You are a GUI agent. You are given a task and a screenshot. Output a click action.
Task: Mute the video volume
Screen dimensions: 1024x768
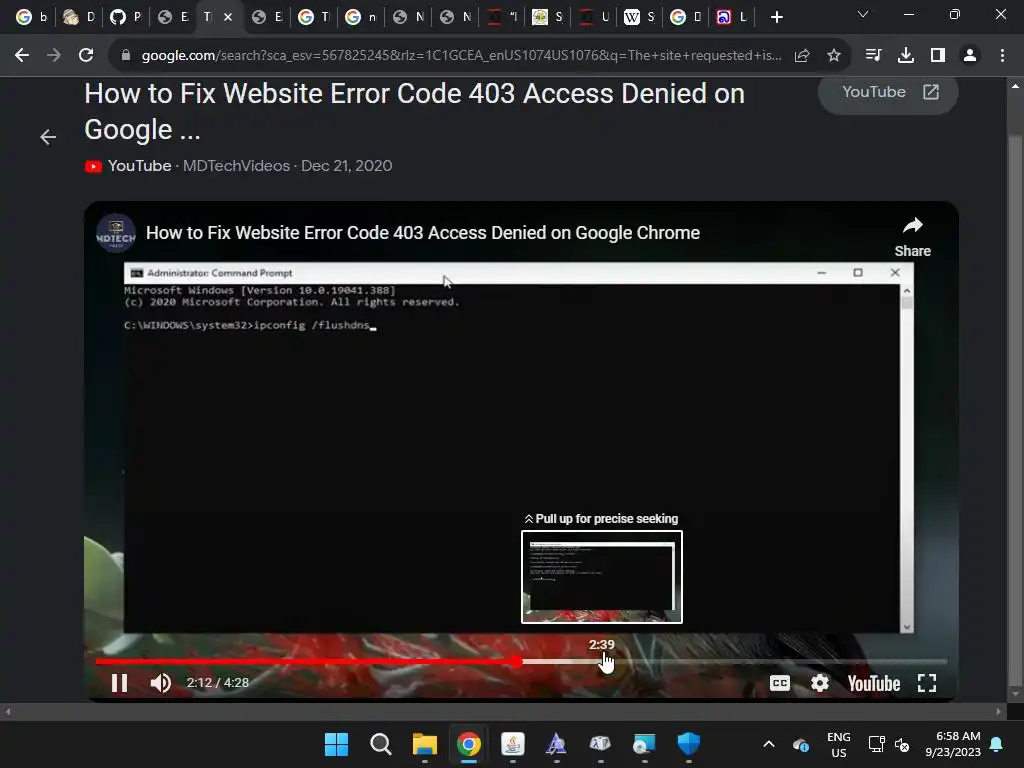160,683
